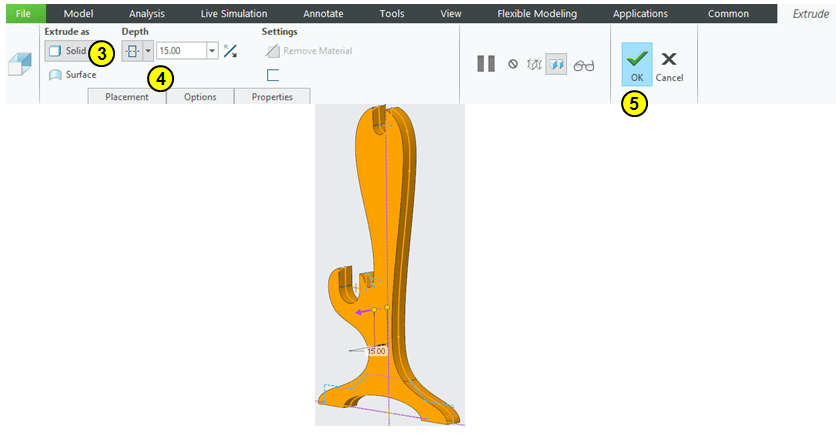Click the glasses verify preview icon
The height and width of the screenshot is (436, 836).
584,64
